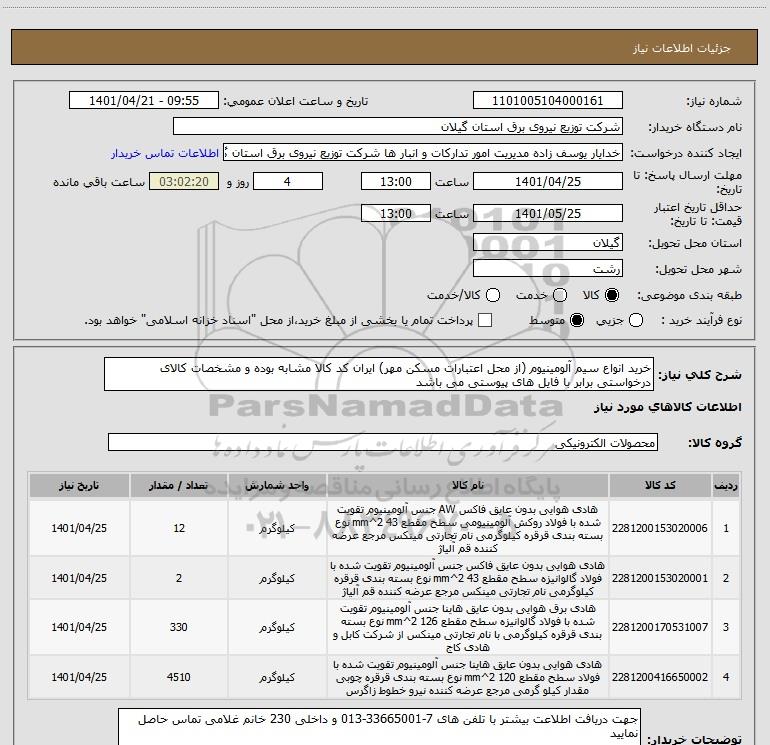Click row 1 item name with AW
This screenshot has width=770, height=745.
click(x=467, y=528)
